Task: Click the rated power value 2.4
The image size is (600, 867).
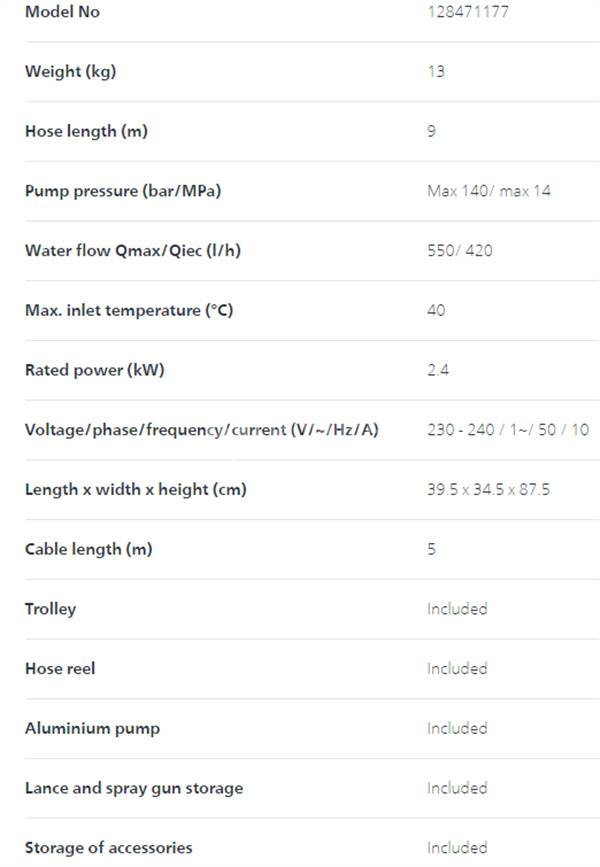Action: (x=437, y=370)
